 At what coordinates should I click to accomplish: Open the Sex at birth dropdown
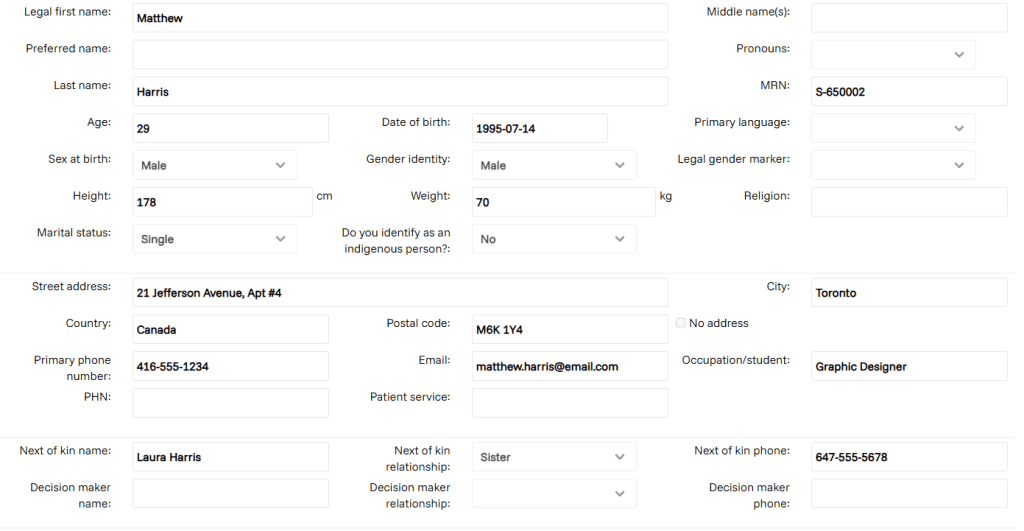[214, 166]
